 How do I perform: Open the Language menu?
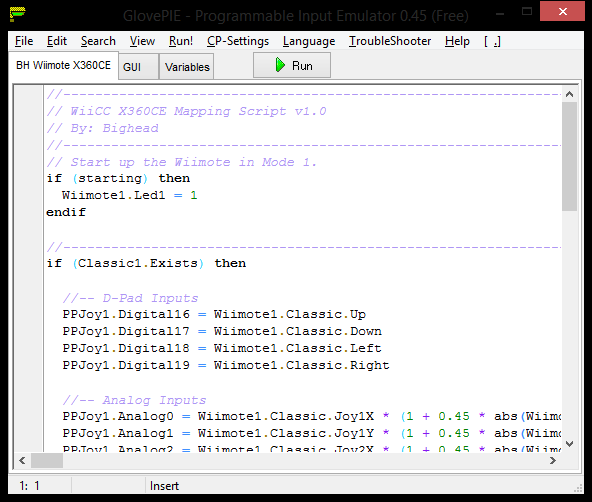309,41
